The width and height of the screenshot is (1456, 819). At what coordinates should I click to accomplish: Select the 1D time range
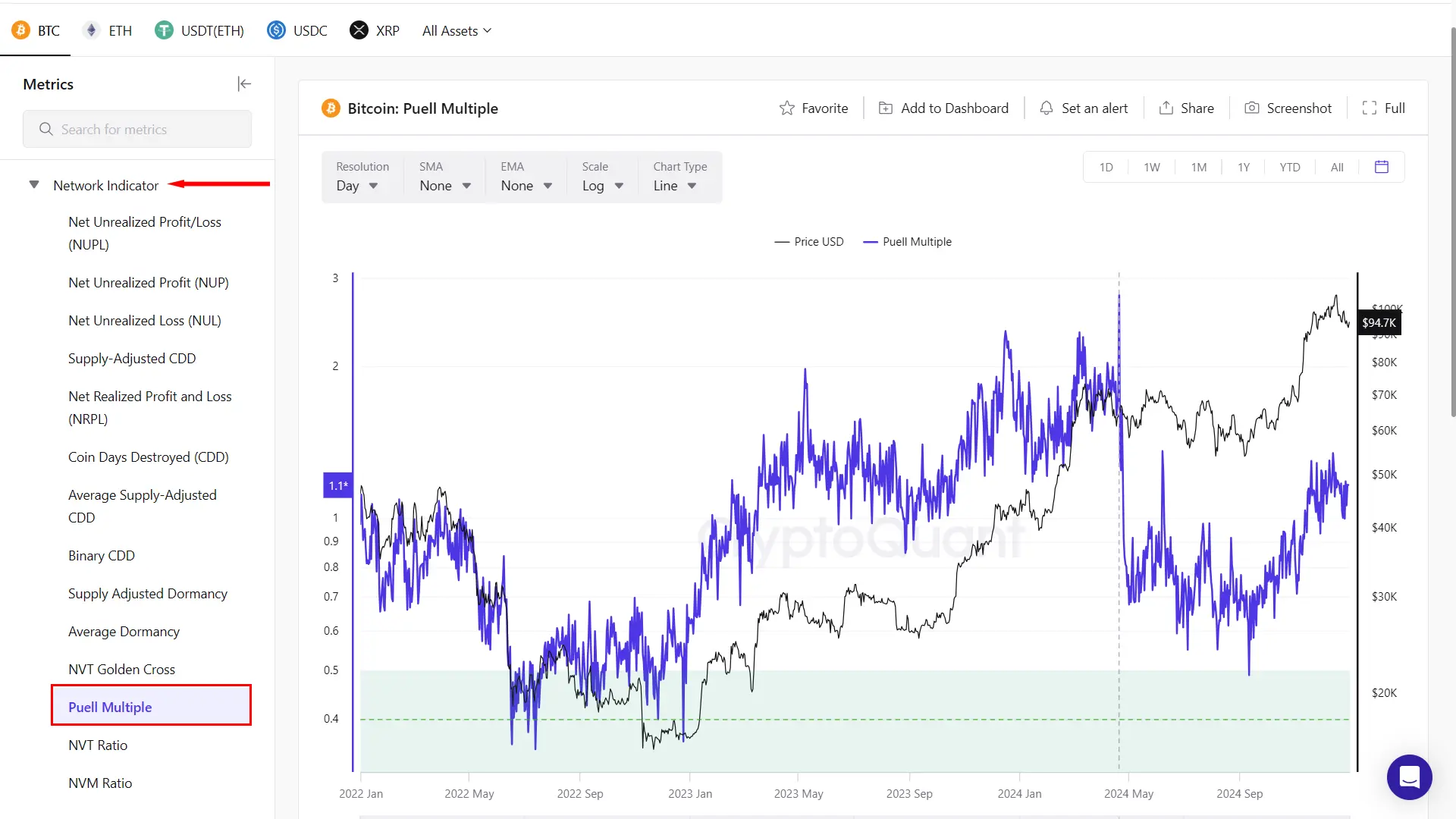pos(1106,167)
